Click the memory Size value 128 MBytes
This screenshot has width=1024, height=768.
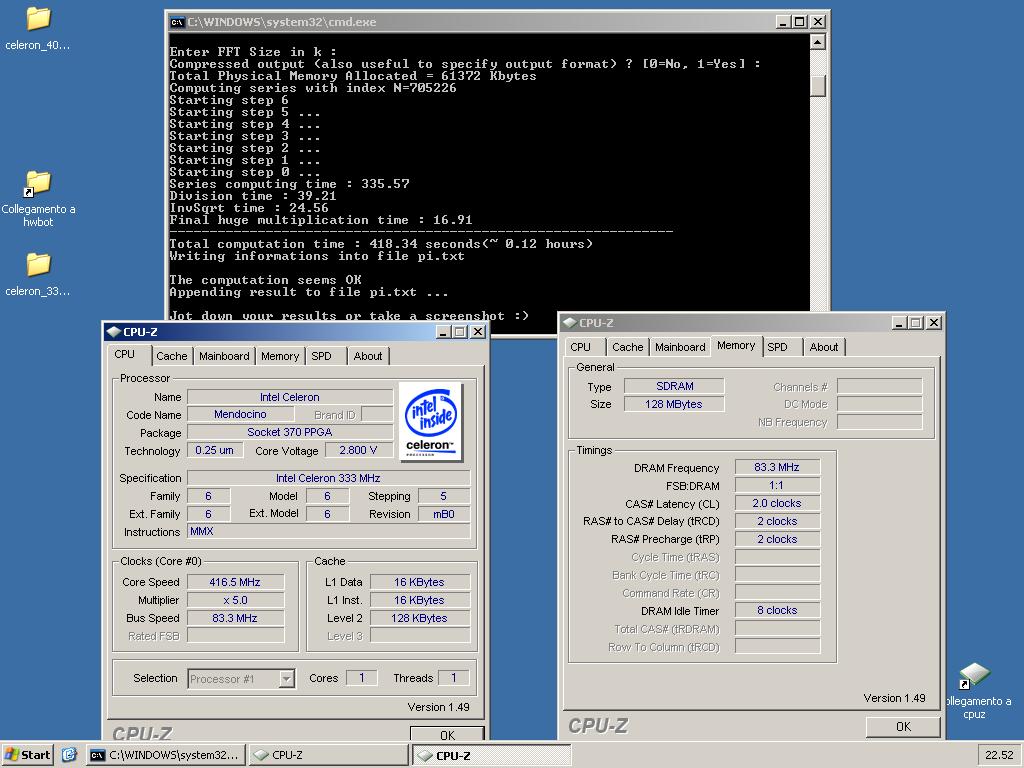point(674,404)
